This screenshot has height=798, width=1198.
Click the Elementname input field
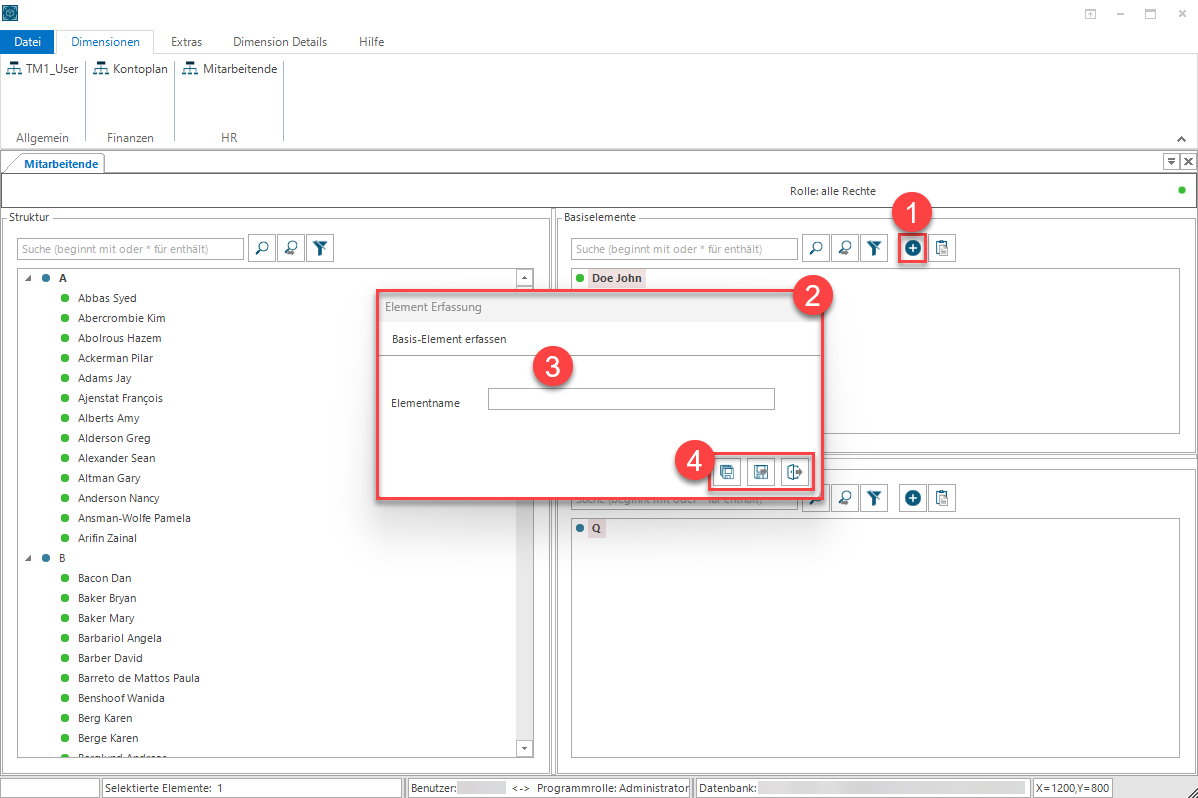pyautogui.click(x=631, y=399)
